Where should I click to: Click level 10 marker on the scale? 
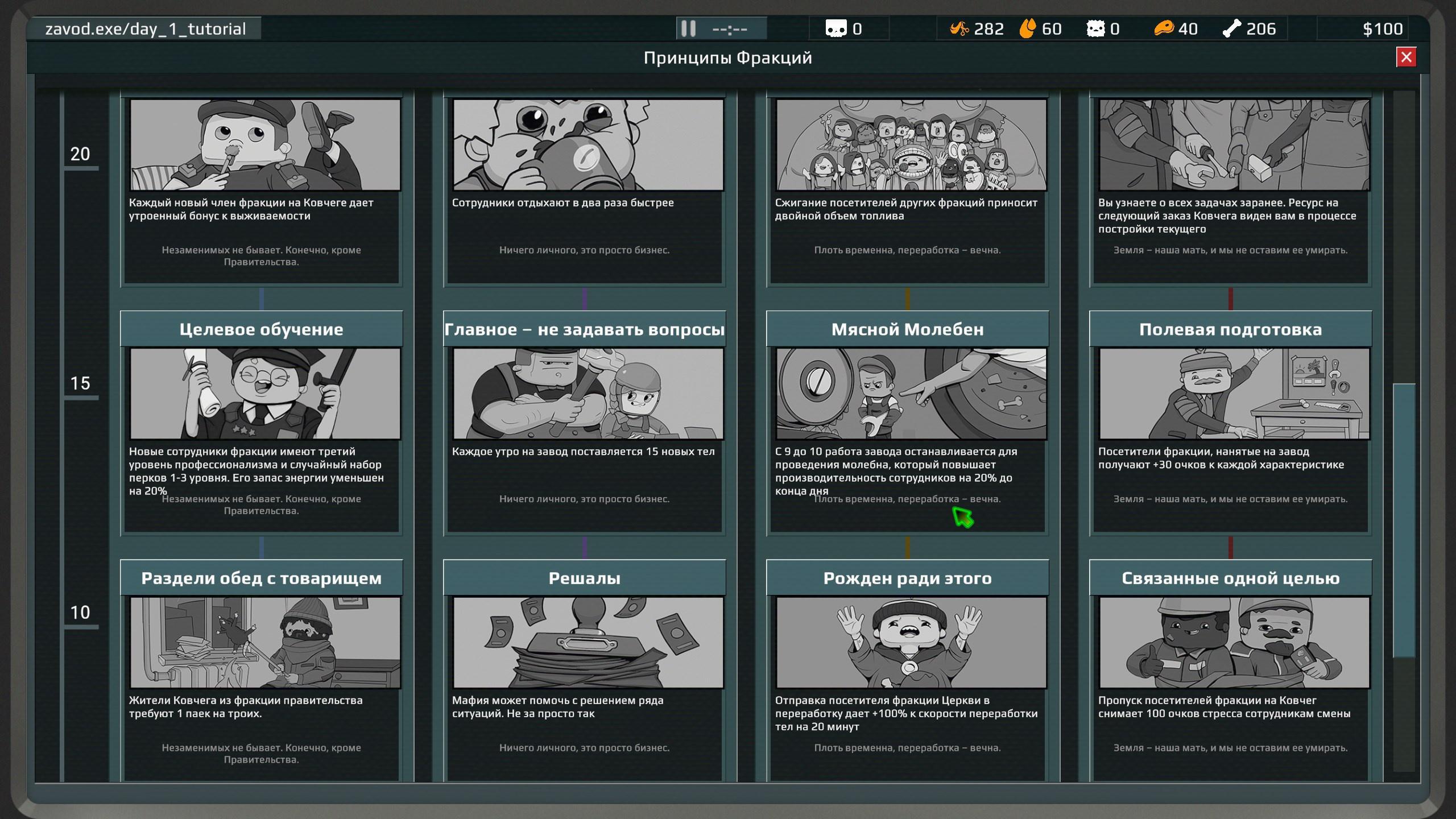coord(80,613)
